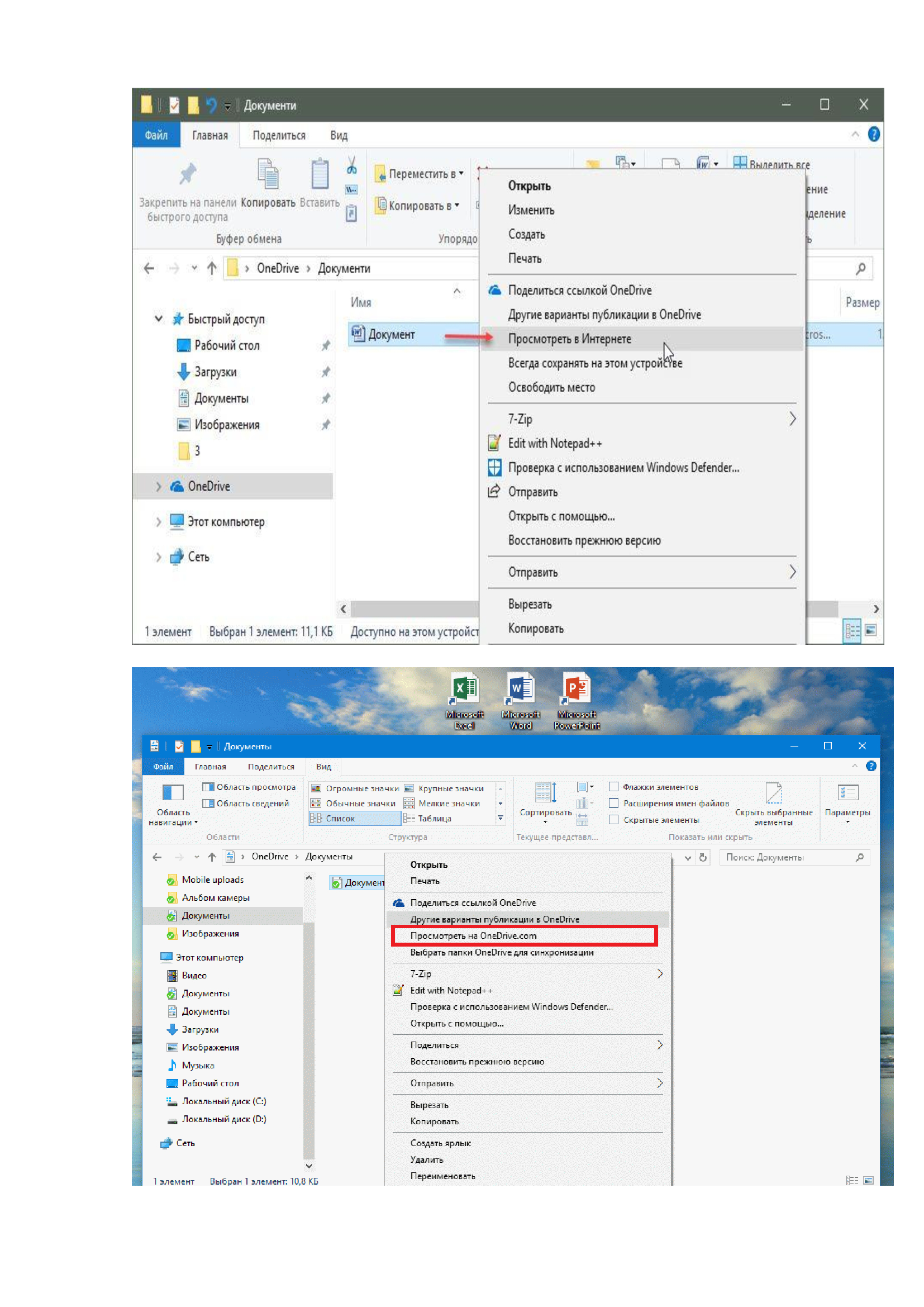Viewport: 924px width, 1307px height.
Task: Click the scissors Cut icon in ribbon
Action: point(351,165)
